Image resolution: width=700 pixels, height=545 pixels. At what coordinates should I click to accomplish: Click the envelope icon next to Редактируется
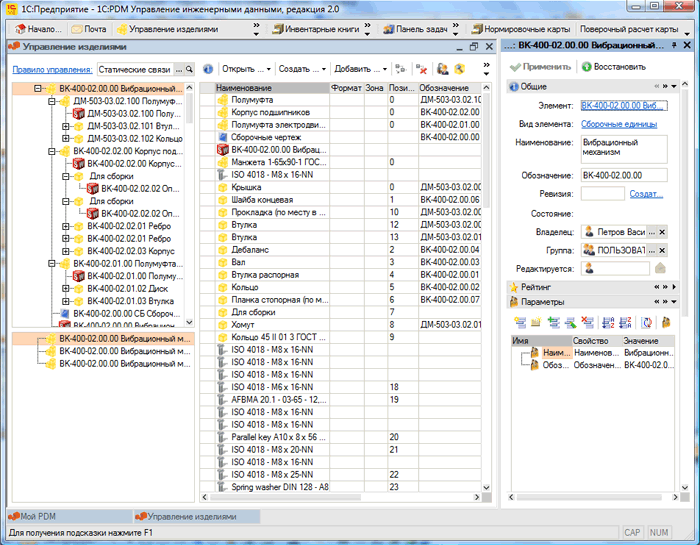[660, 268]
